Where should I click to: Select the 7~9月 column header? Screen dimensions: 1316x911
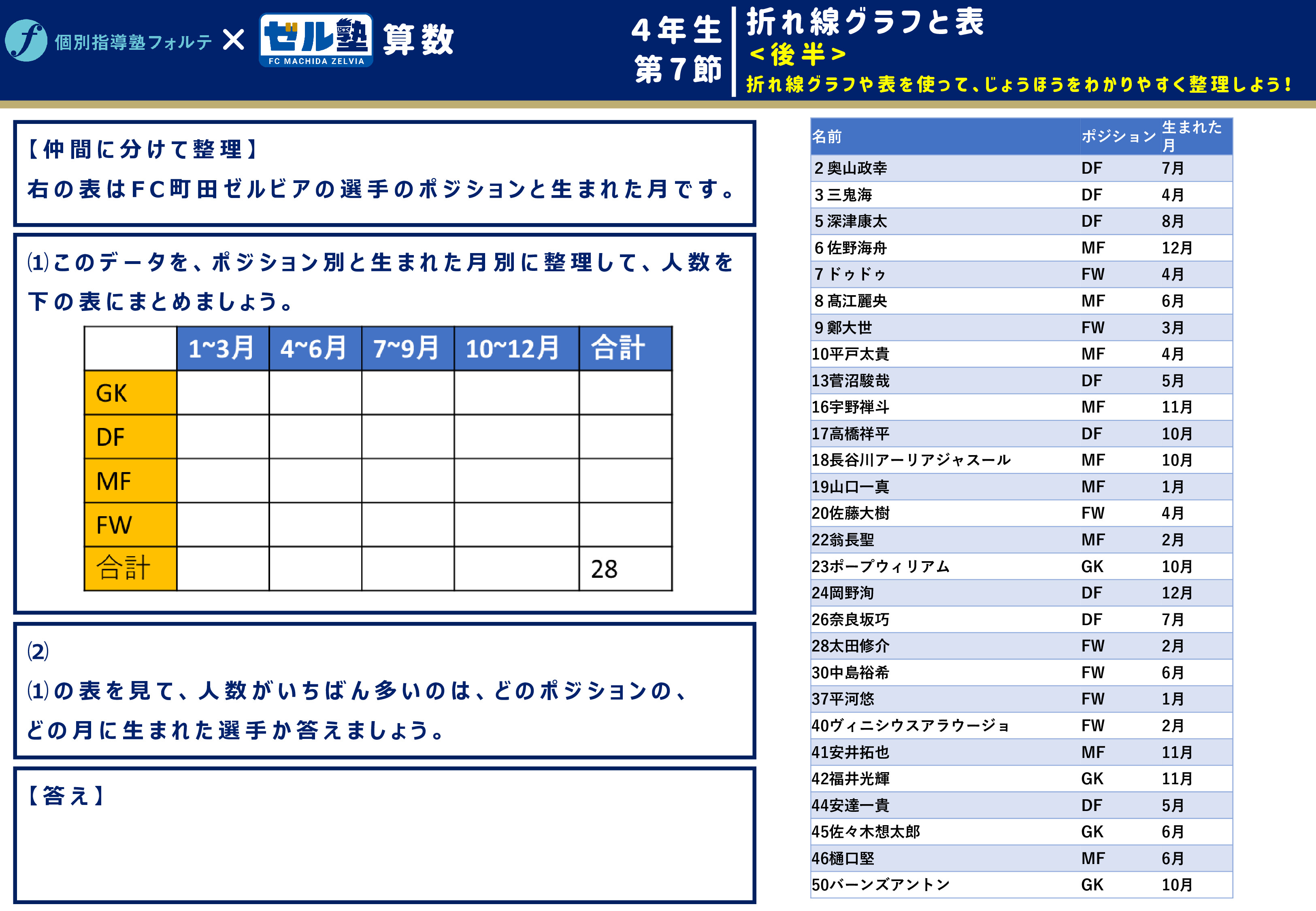pos(407,348)
